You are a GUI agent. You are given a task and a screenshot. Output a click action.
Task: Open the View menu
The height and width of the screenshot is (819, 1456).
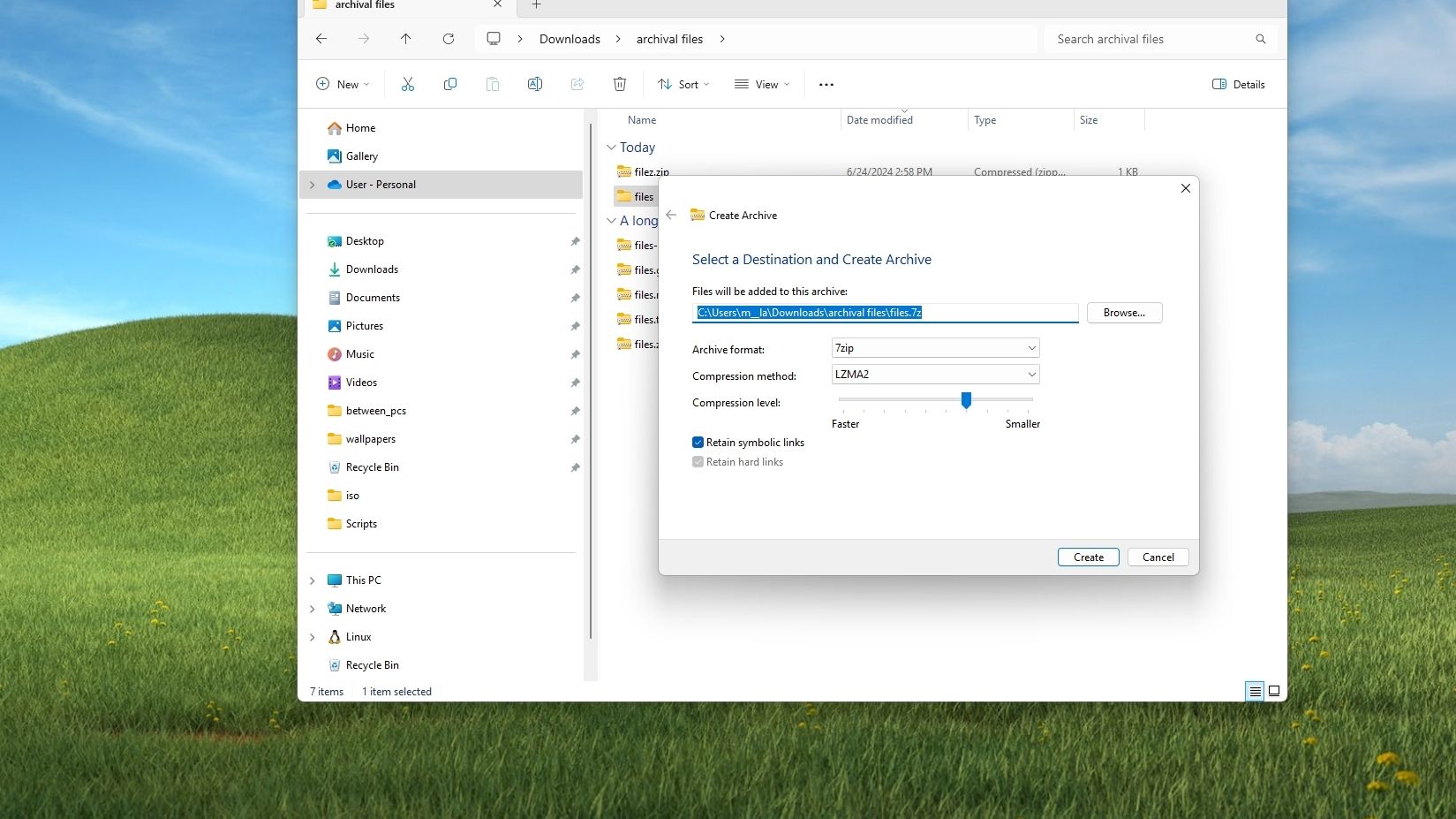click(x=762, y=84)
